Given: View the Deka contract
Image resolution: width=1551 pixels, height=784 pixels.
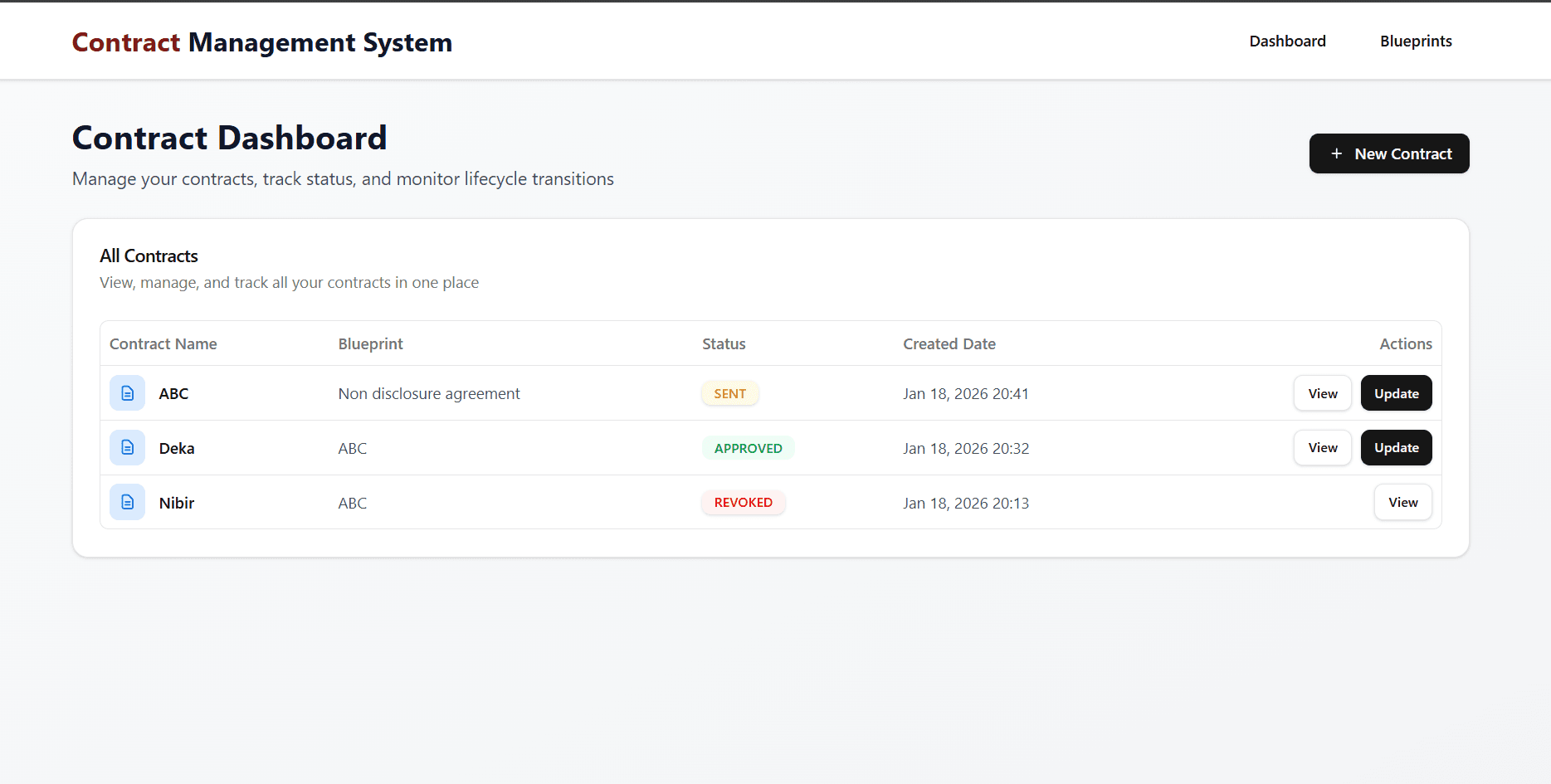Looking at the screenshot, I should [1322, 447].
